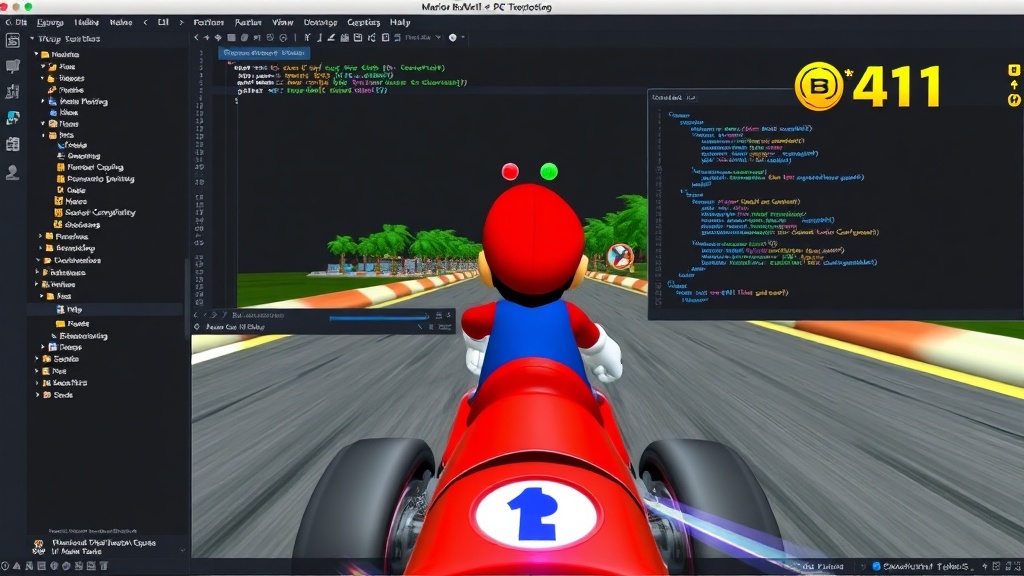Click left chevron in build panel header
The width and height of the screenshot is (1024, 576).
click(x=196, y=315)
